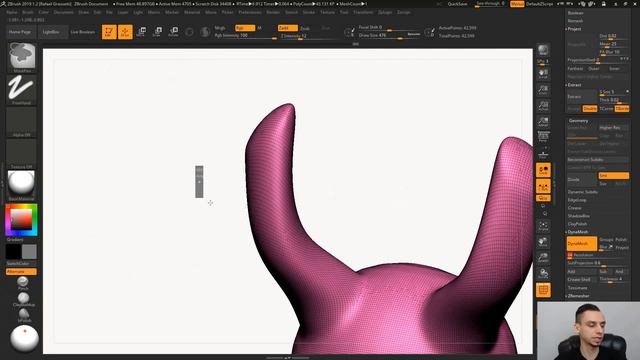The height and width of the screenshot is (360, 640).
Task: Open the Home Page button
Action: 20,32
